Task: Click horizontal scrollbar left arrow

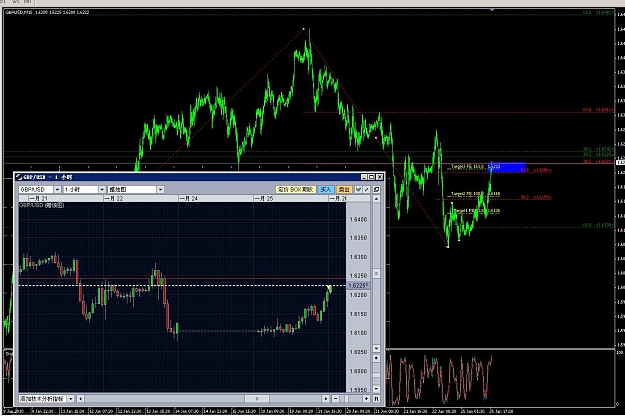Action: tap(81, 398)
